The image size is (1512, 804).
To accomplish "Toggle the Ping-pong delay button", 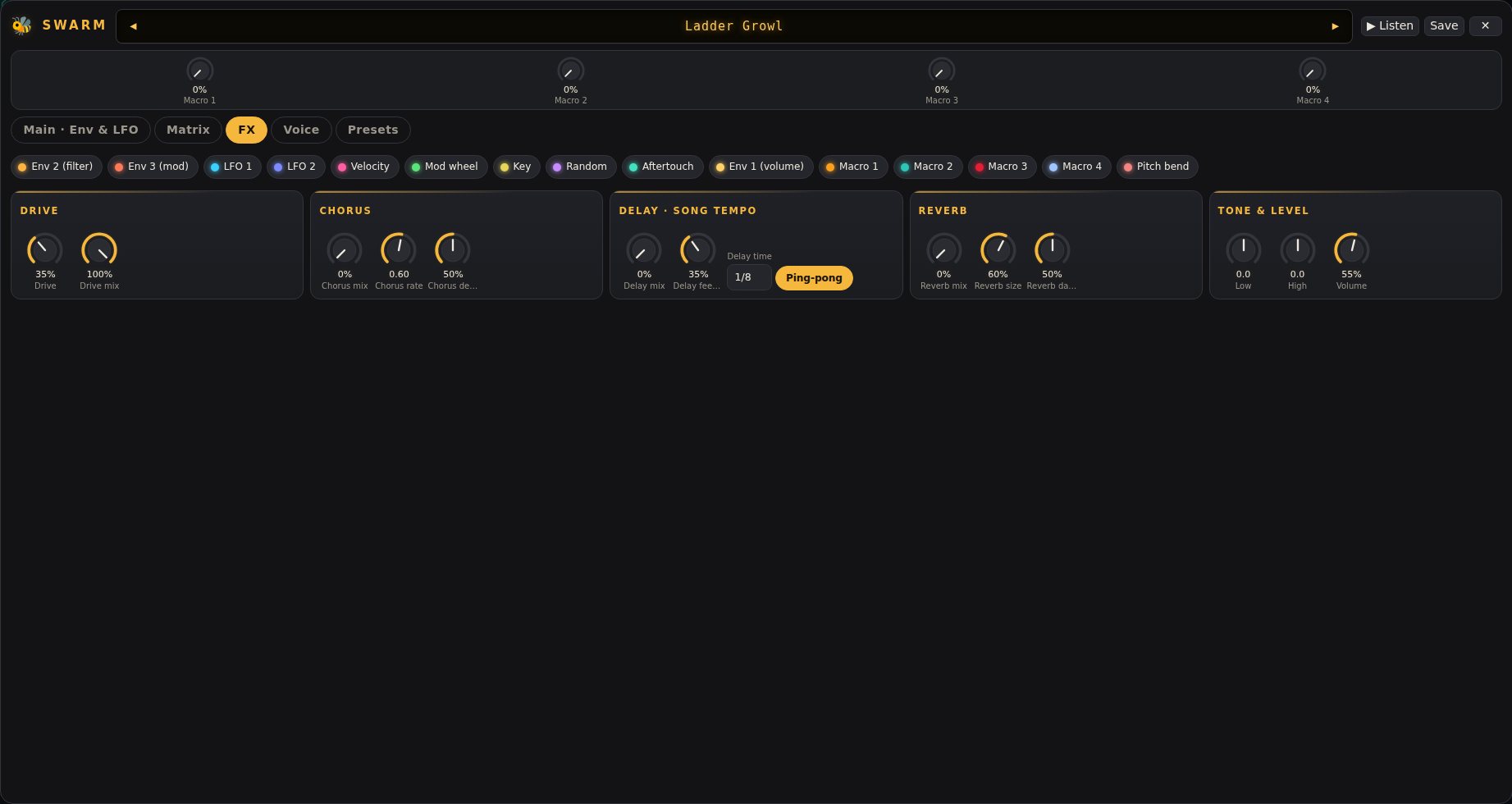I will point(814,278).
